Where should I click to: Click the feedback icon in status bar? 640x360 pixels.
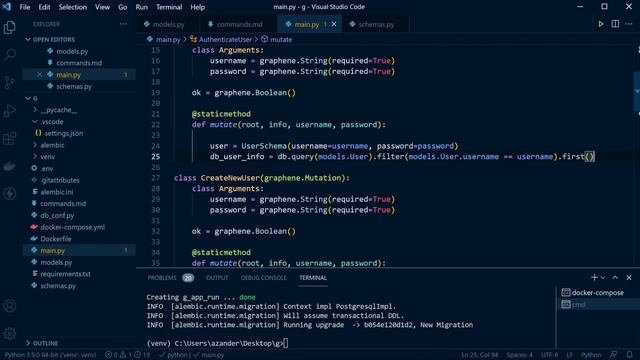point(613,355)
